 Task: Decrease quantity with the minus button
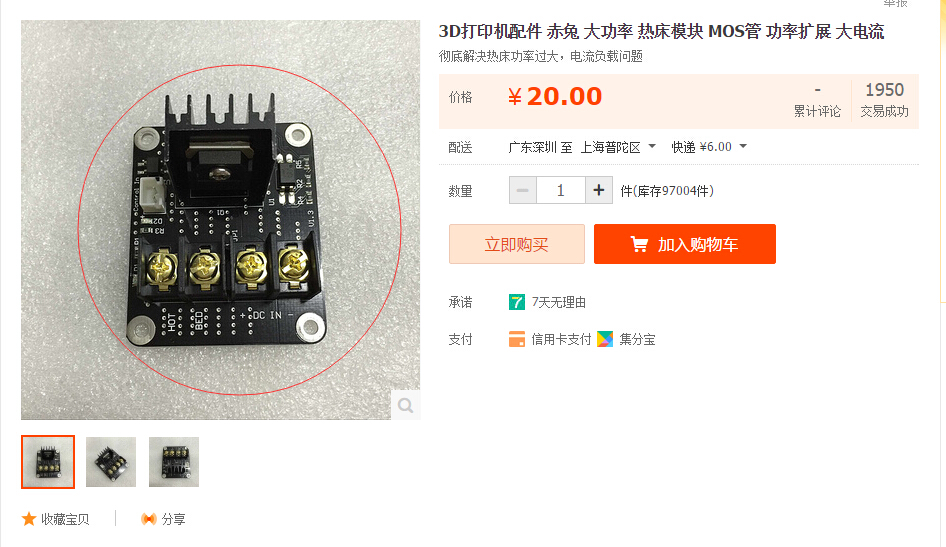522,191
